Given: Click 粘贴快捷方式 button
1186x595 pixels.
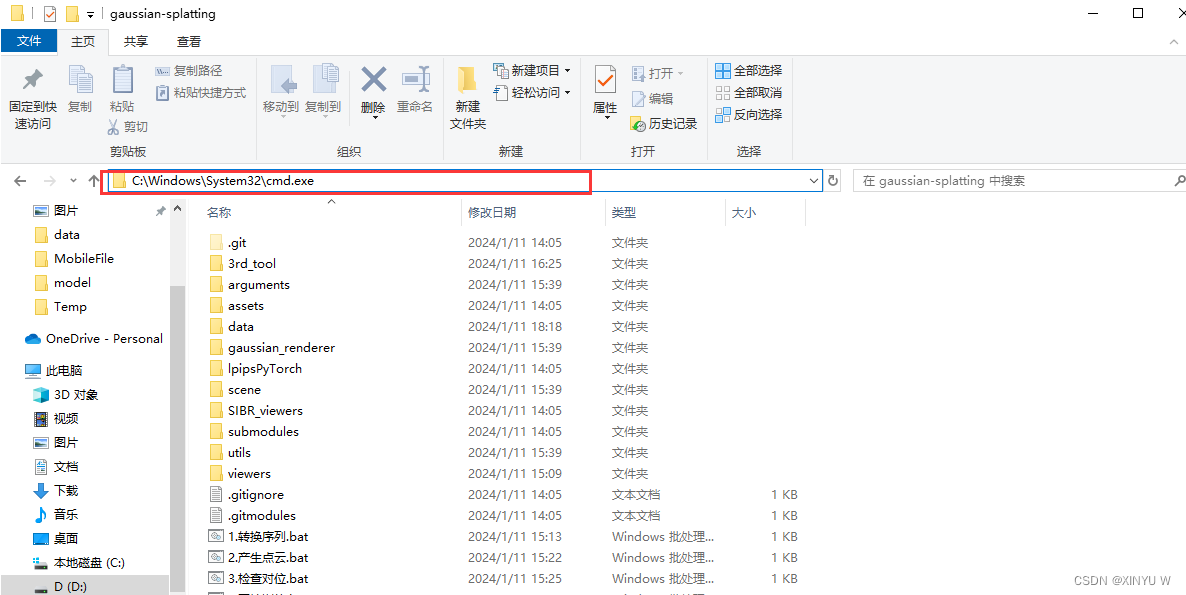Looking at the screenshot, I should point(200,92).
